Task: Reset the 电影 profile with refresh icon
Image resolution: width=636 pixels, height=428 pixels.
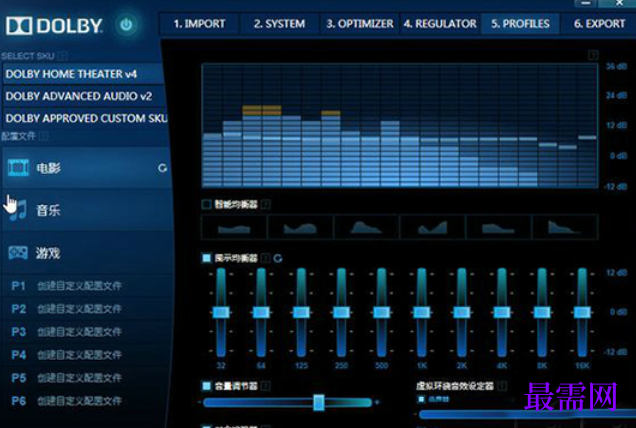Action: (x=162, y=168)
